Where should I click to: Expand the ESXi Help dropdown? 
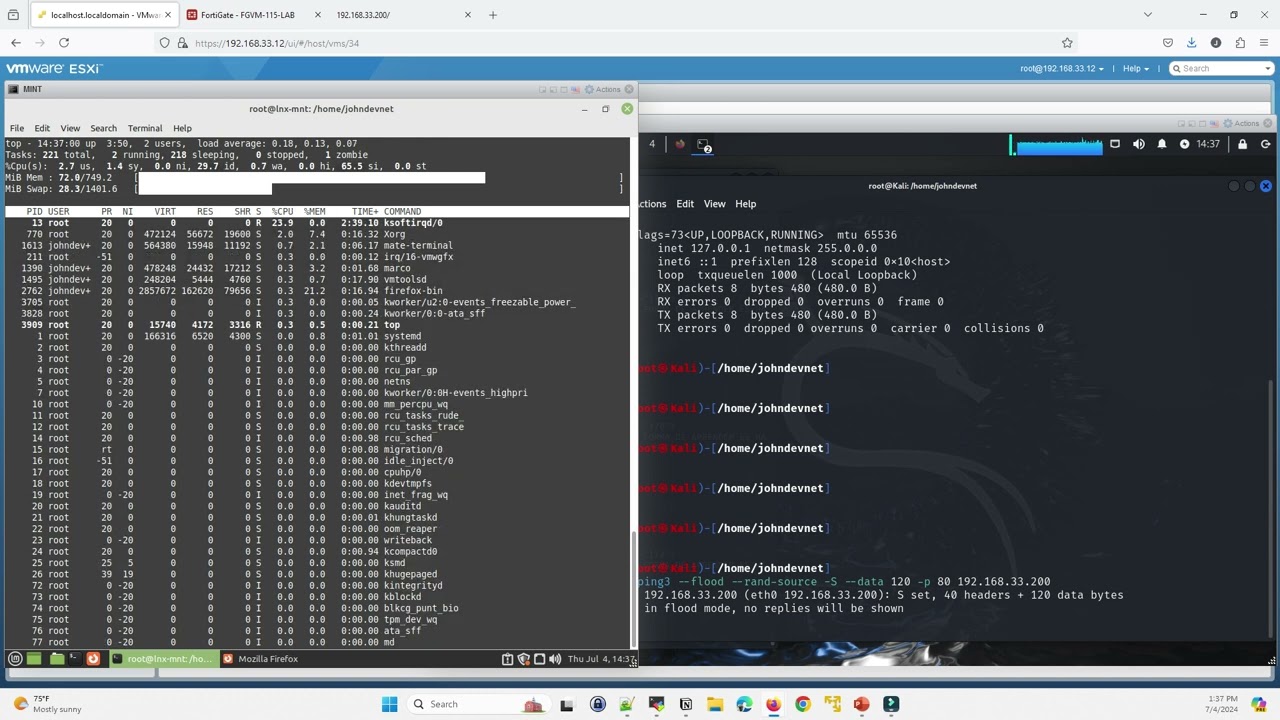click(1136, 68)
